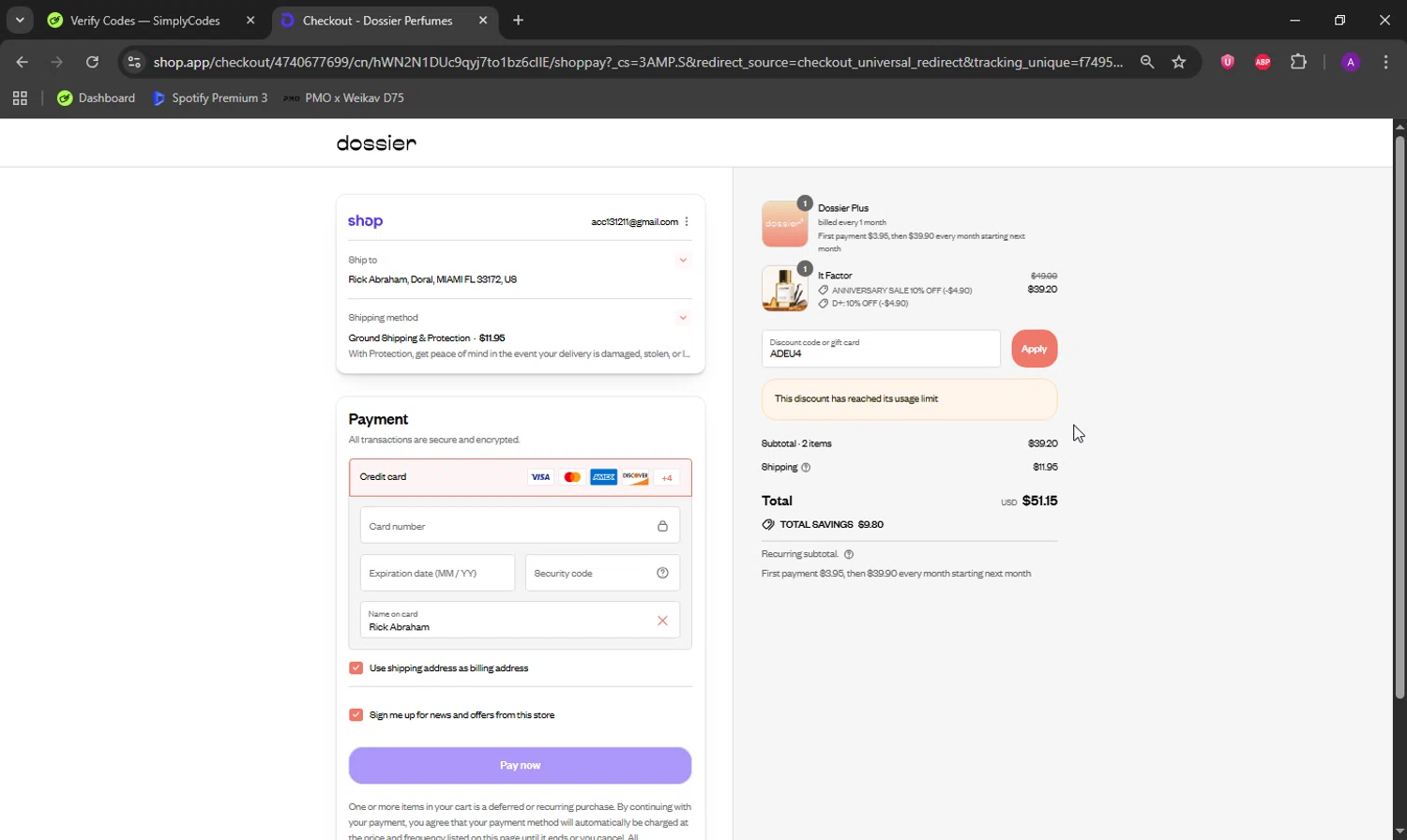Open account options menu next to email
The height and width of the screenshot is (840, 1407).
(x=687, y=222)
